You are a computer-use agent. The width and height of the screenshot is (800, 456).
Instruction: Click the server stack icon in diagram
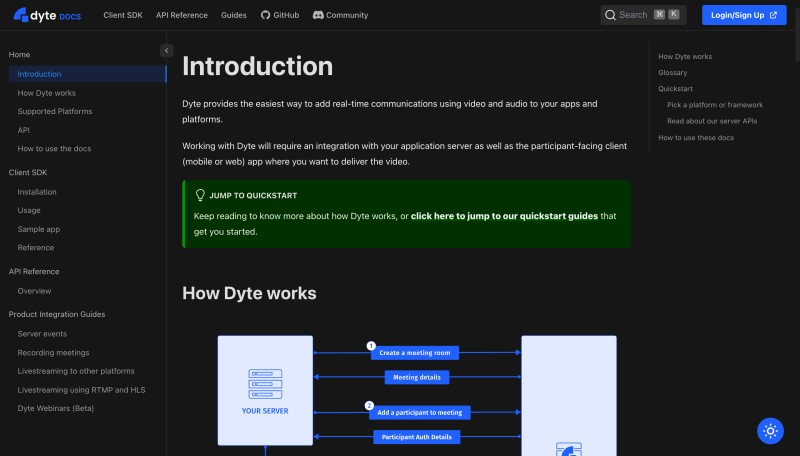point(265,384)
